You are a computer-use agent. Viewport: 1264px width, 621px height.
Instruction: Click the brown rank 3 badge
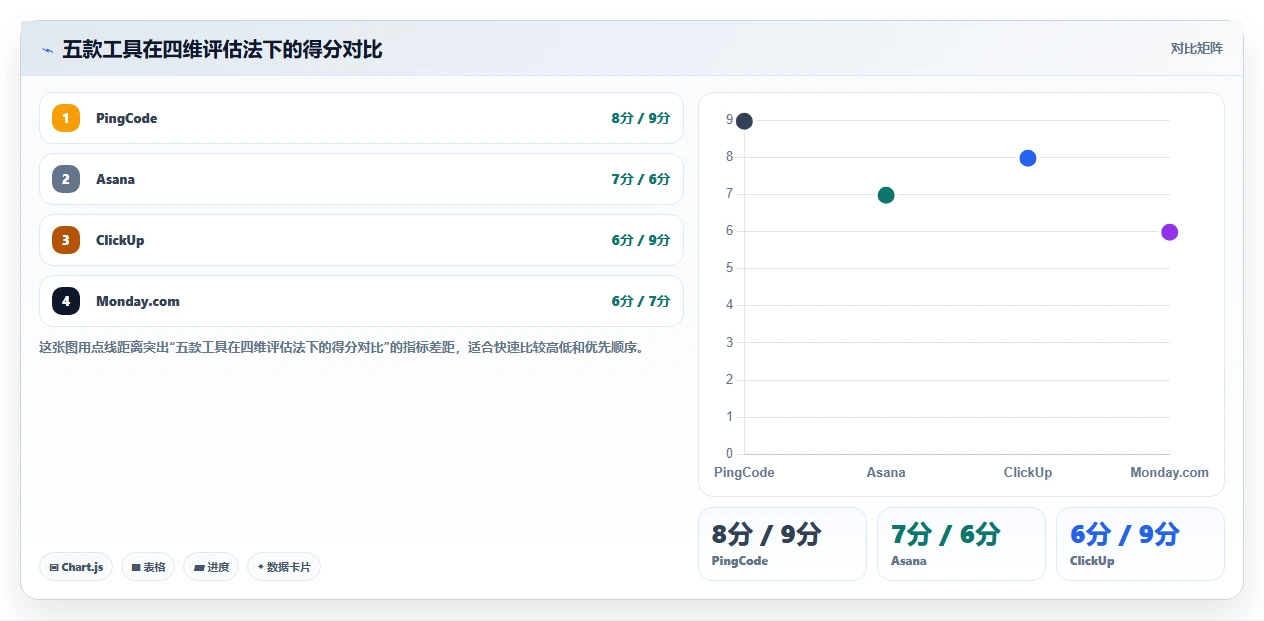[66, 240]
